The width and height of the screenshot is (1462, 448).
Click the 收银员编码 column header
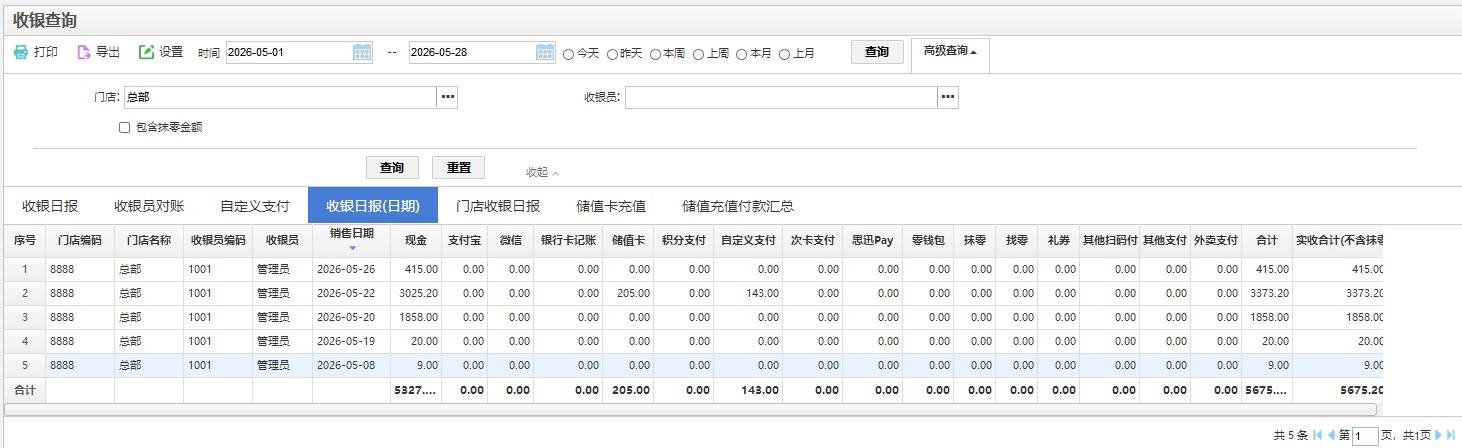[x=218, y=240]
